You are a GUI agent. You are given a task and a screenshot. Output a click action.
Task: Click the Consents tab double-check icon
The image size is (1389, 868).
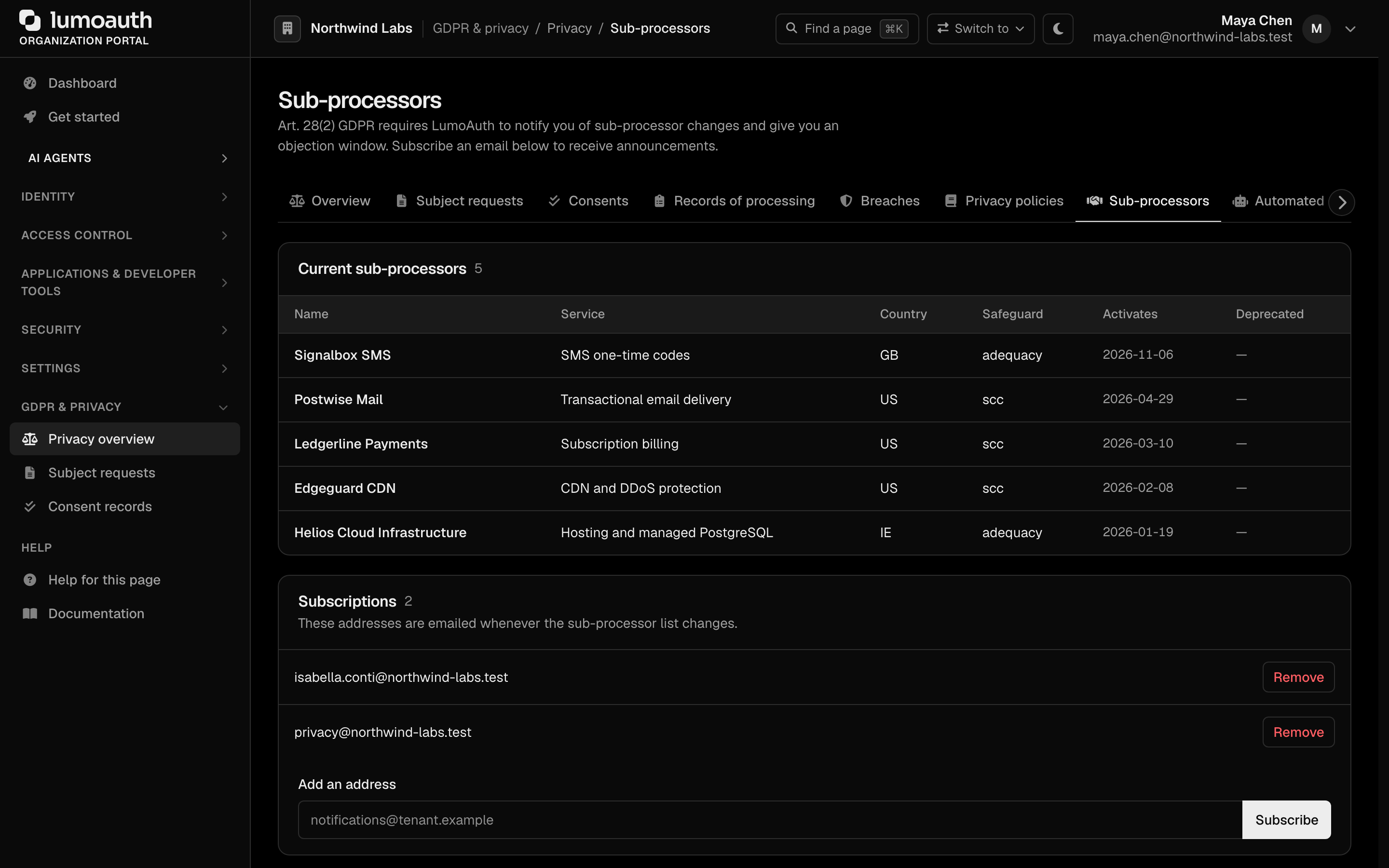tap(554, 201)
